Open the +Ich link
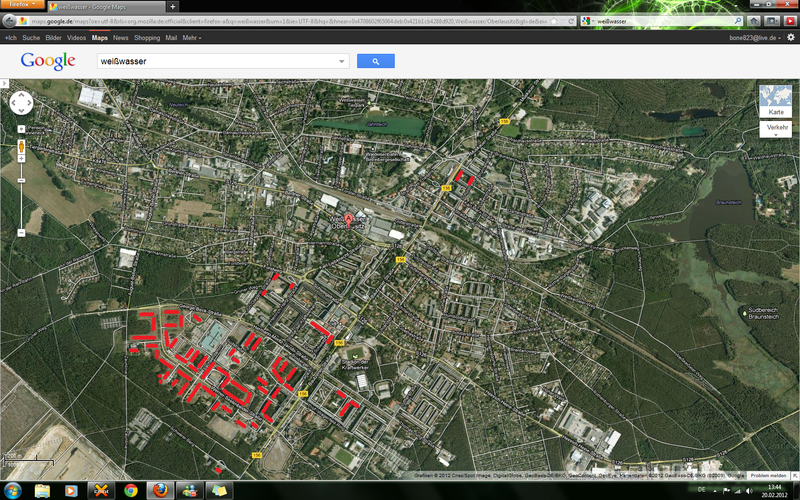The width and height of the screenshot is (800, 500). tap(11, 38)
